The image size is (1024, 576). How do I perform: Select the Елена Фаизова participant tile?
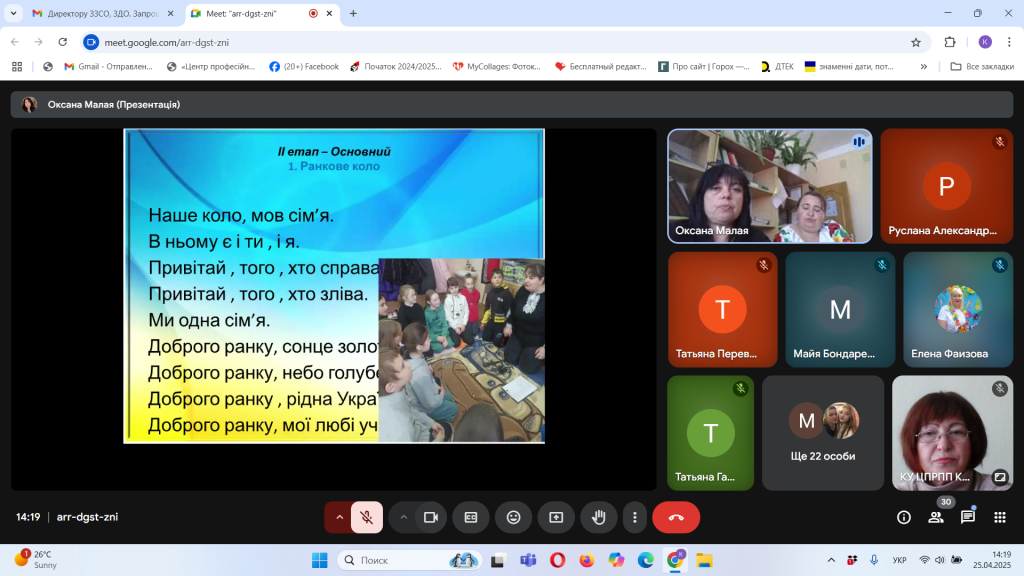(x=958, y=310)
